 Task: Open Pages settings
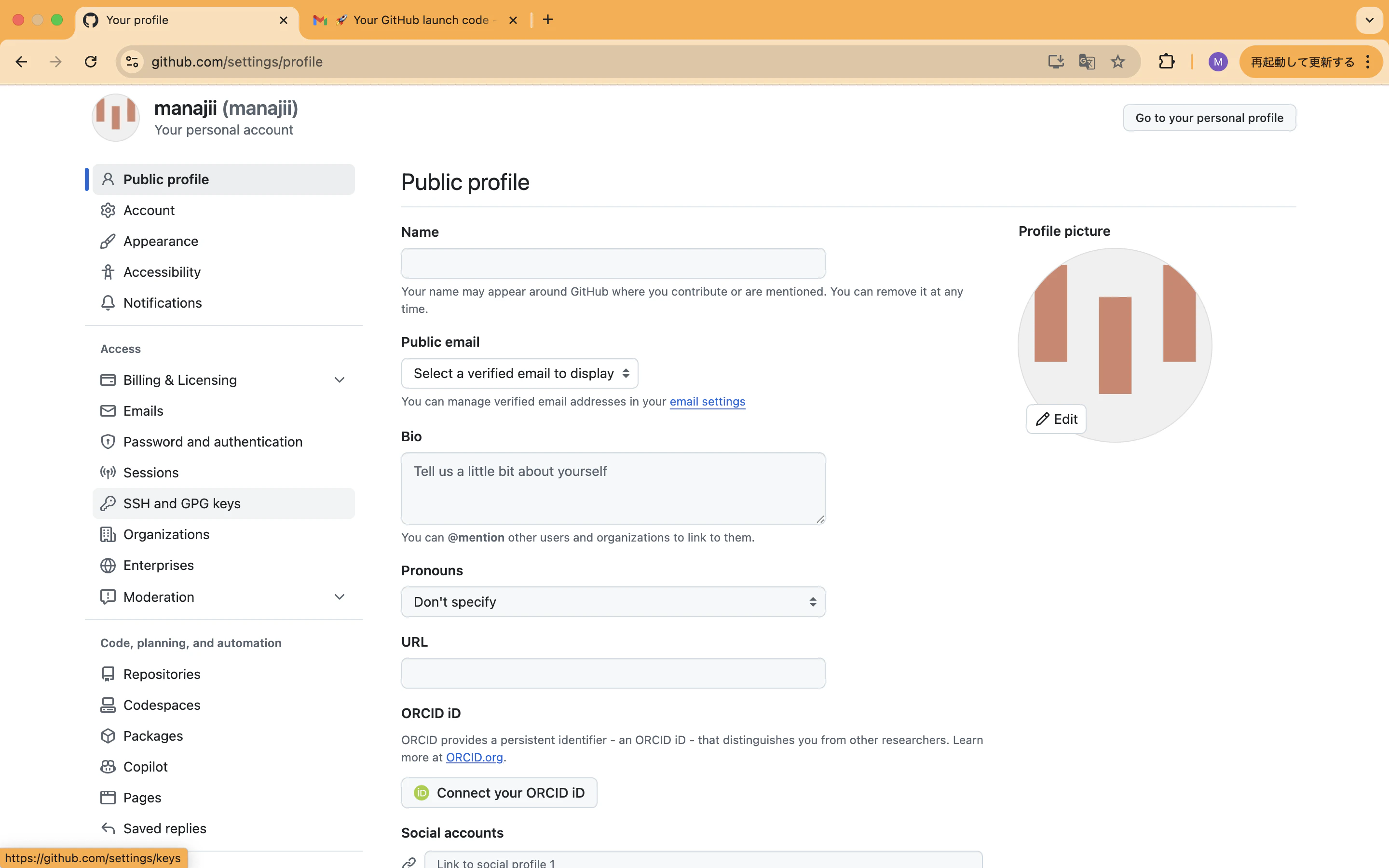tap(224, 798)
